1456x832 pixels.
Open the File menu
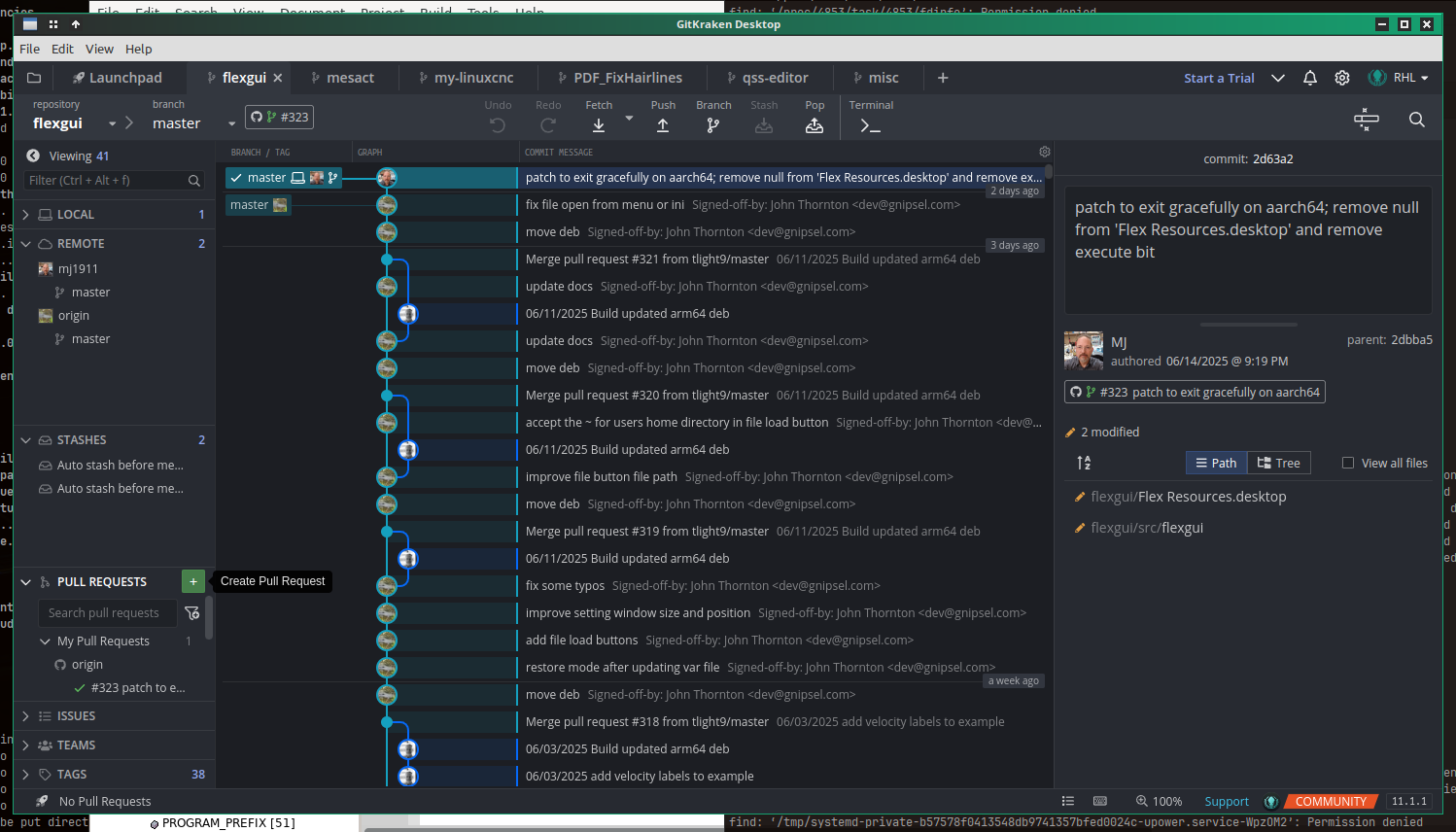(x=30, y=49)
